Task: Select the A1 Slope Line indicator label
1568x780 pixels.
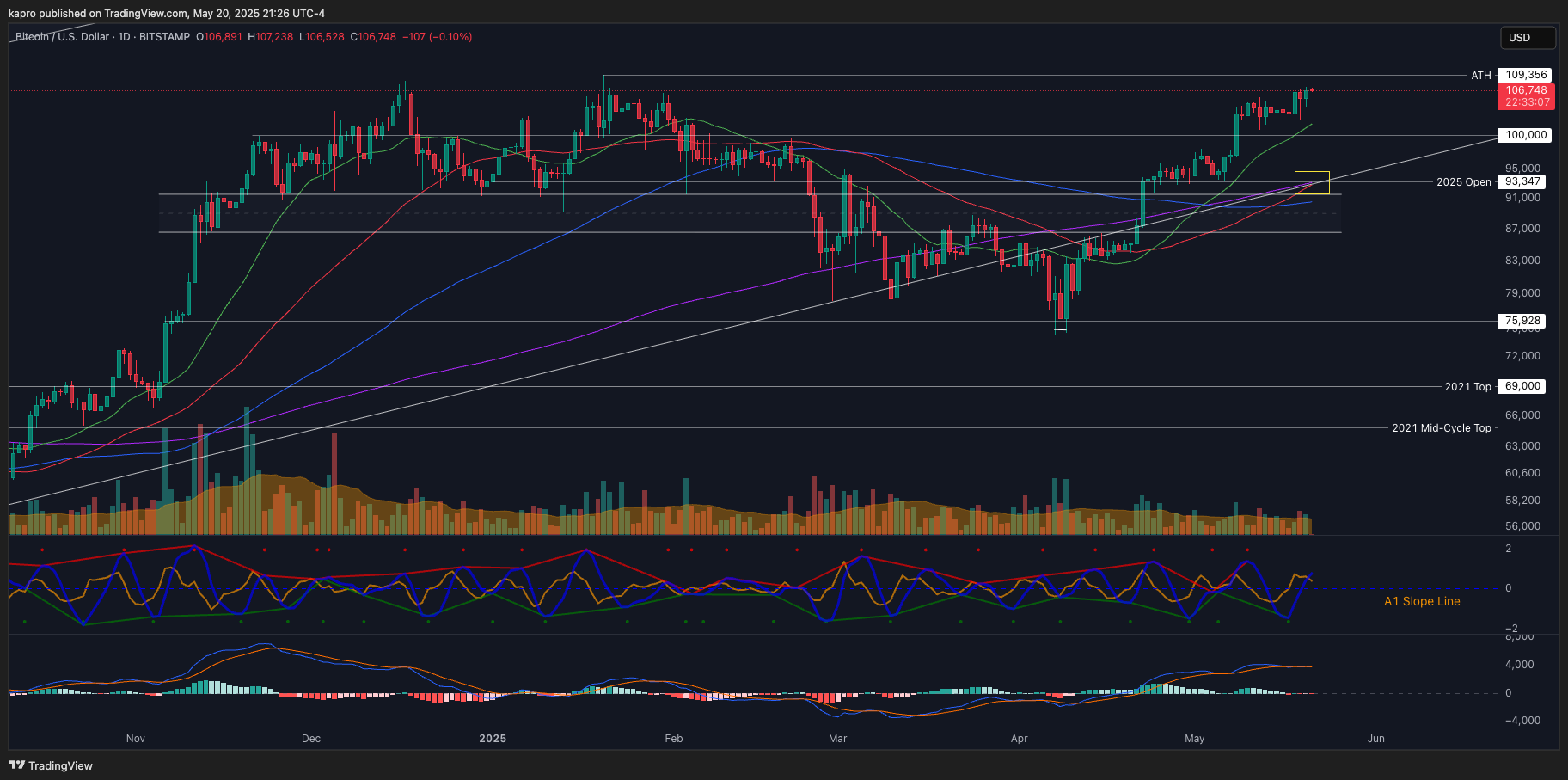Action: click(1422, 601)
